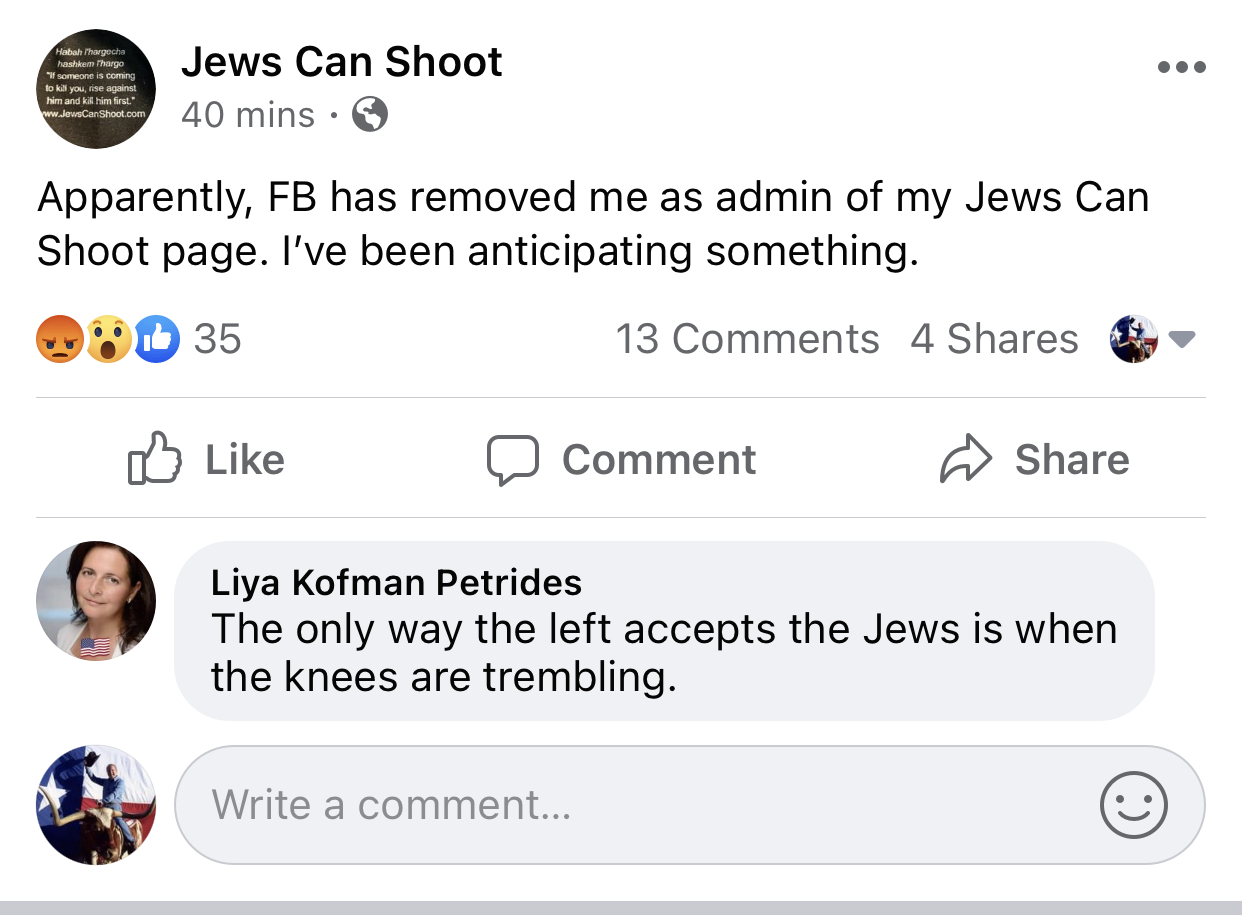Like the post with thumbs-up button

pos(205,460)
